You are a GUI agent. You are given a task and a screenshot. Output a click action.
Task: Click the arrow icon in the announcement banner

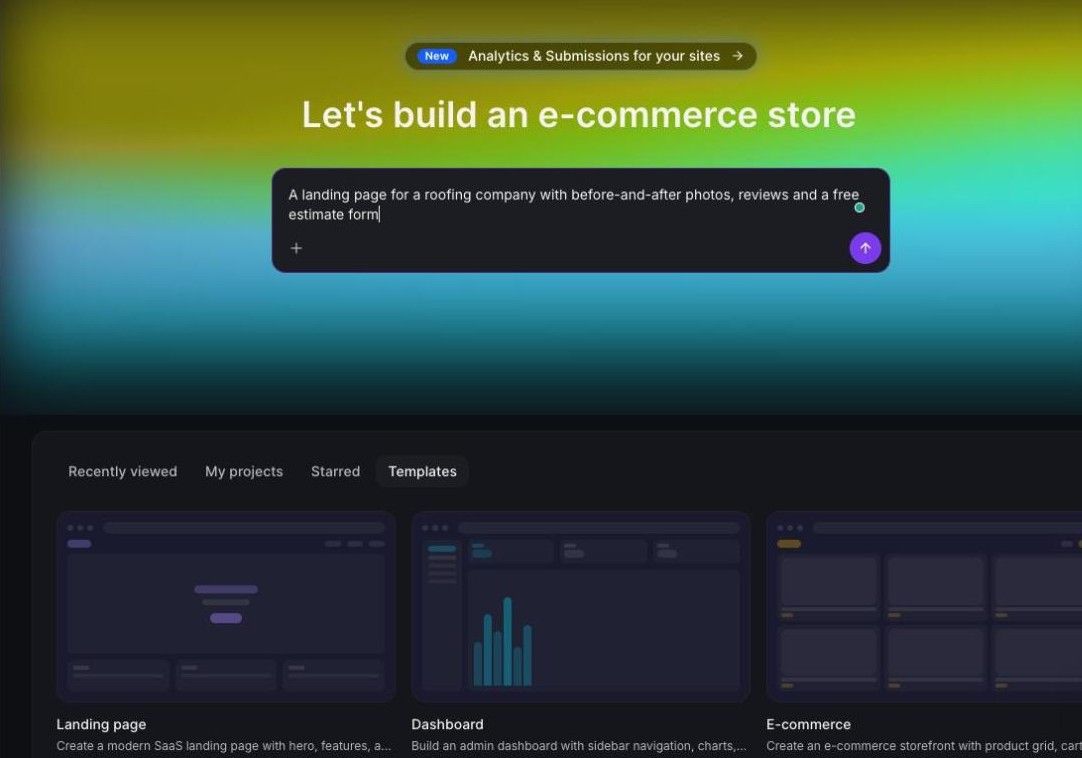738,56
